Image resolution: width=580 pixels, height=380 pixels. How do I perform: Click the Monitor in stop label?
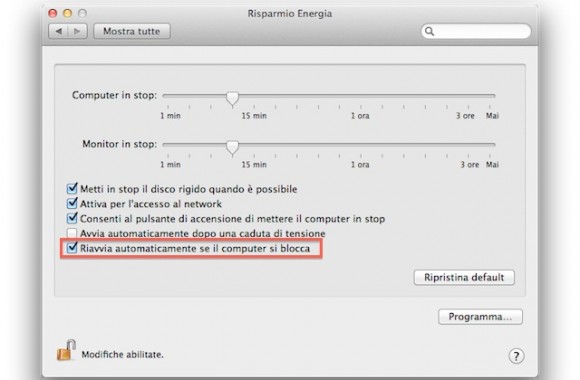click(119, 144)
